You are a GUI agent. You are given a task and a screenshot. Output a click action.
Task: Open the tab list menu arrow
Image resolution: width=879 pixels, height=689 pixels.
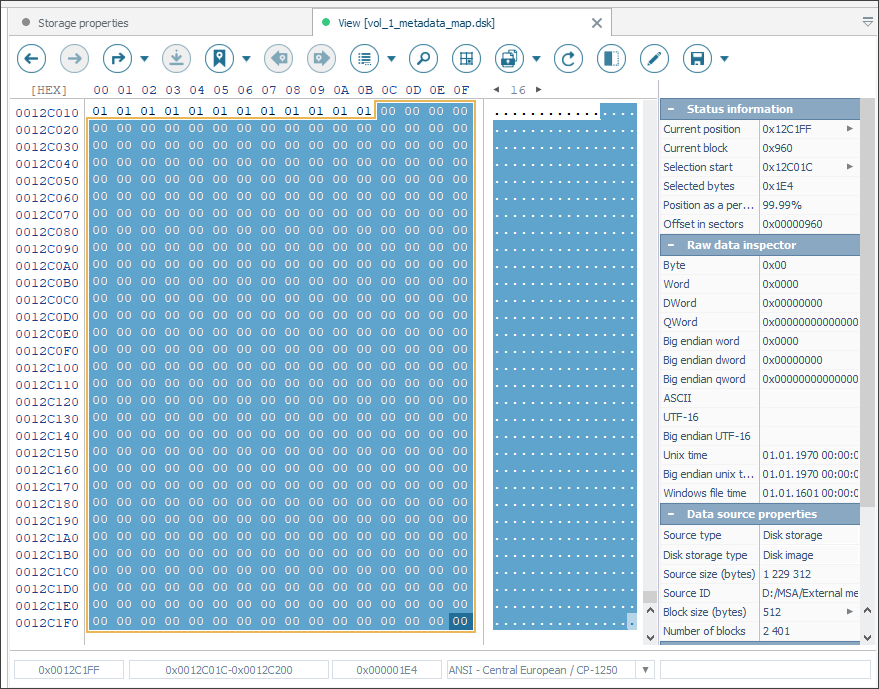867,22
